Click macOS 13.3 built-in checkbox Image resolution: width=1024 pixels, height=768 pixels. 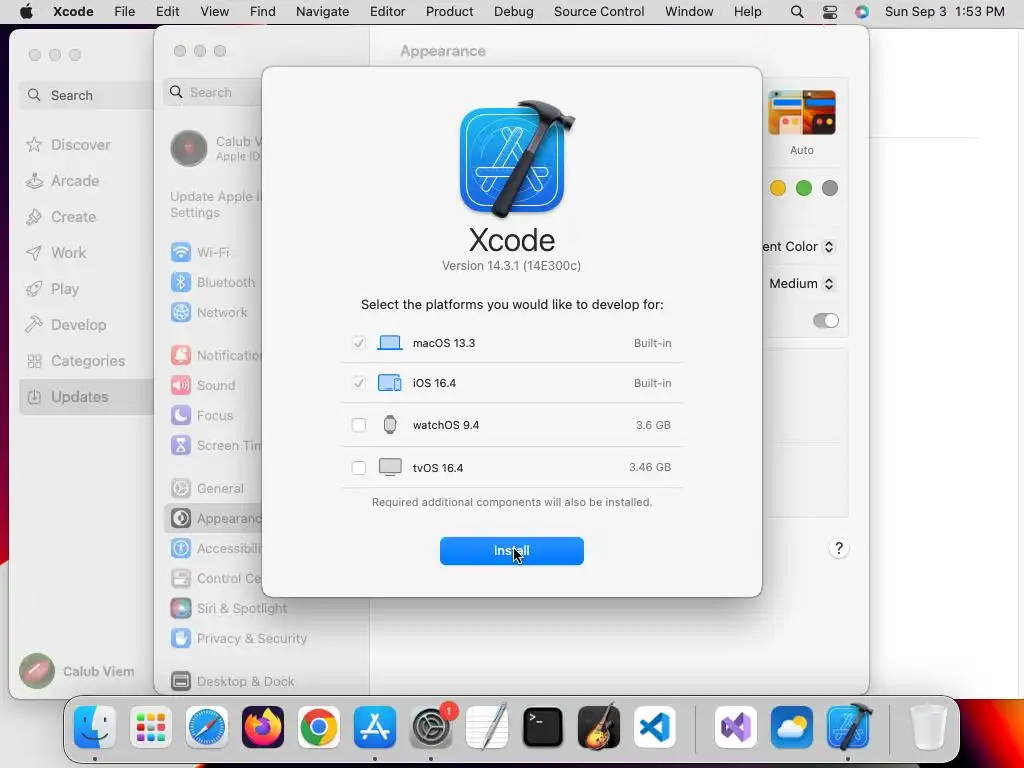click(359, 343)
